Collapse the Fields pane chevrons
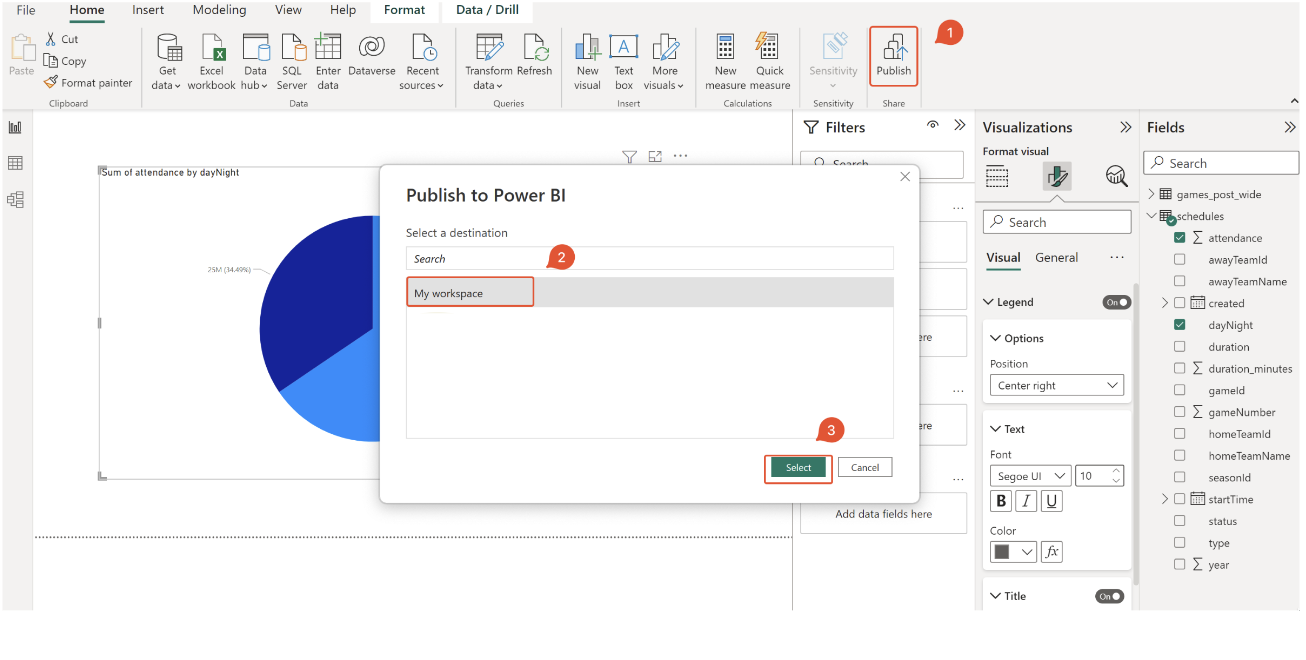 pyautogui.click(x=1289, y=127)
